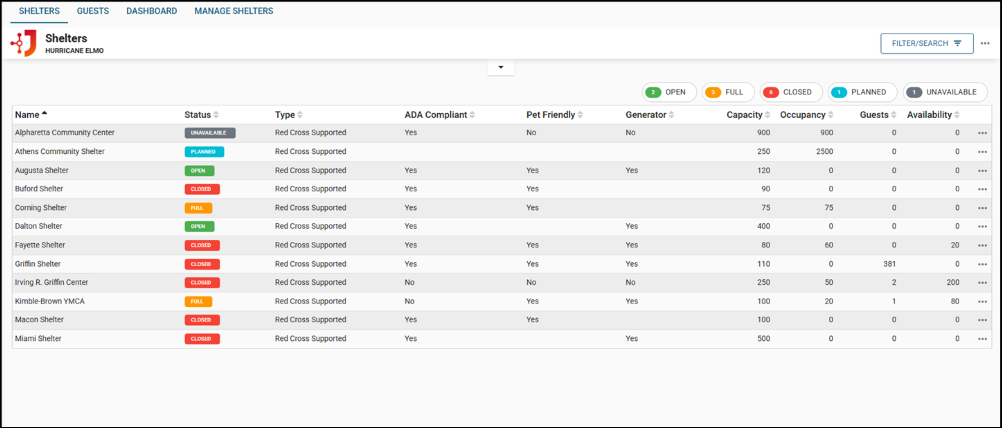Click the Juvare logo icon beside Shelters
The width and height of the screenshot is (1002, 428).
(23, 43)
